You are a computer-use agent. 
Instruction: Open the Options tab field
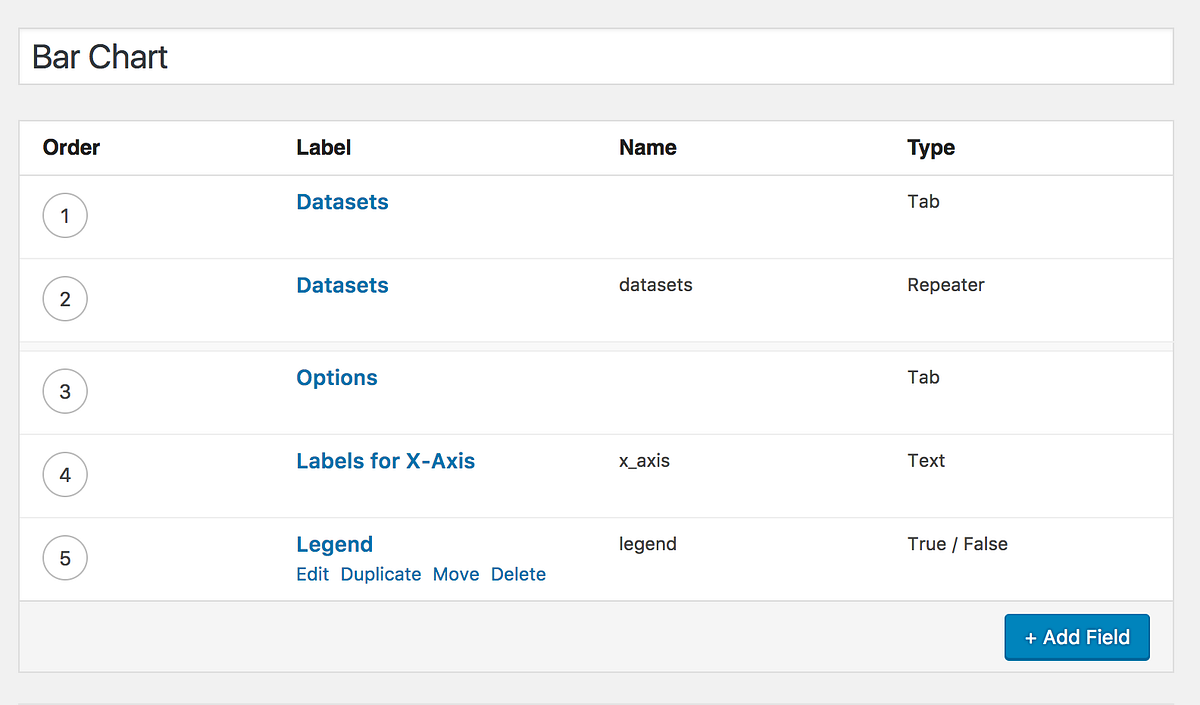[336, 377]
